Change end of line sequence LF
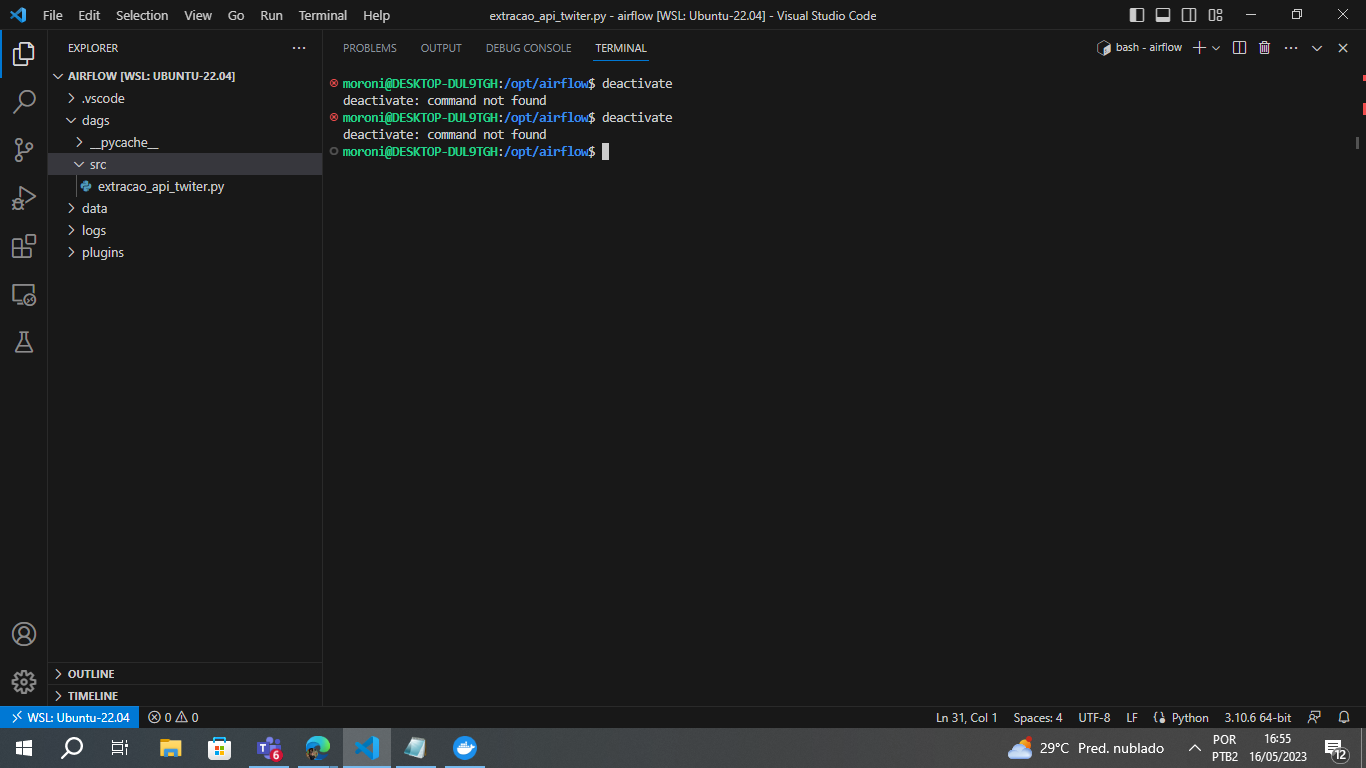The image size is (1366, 768). point(1132,717)
